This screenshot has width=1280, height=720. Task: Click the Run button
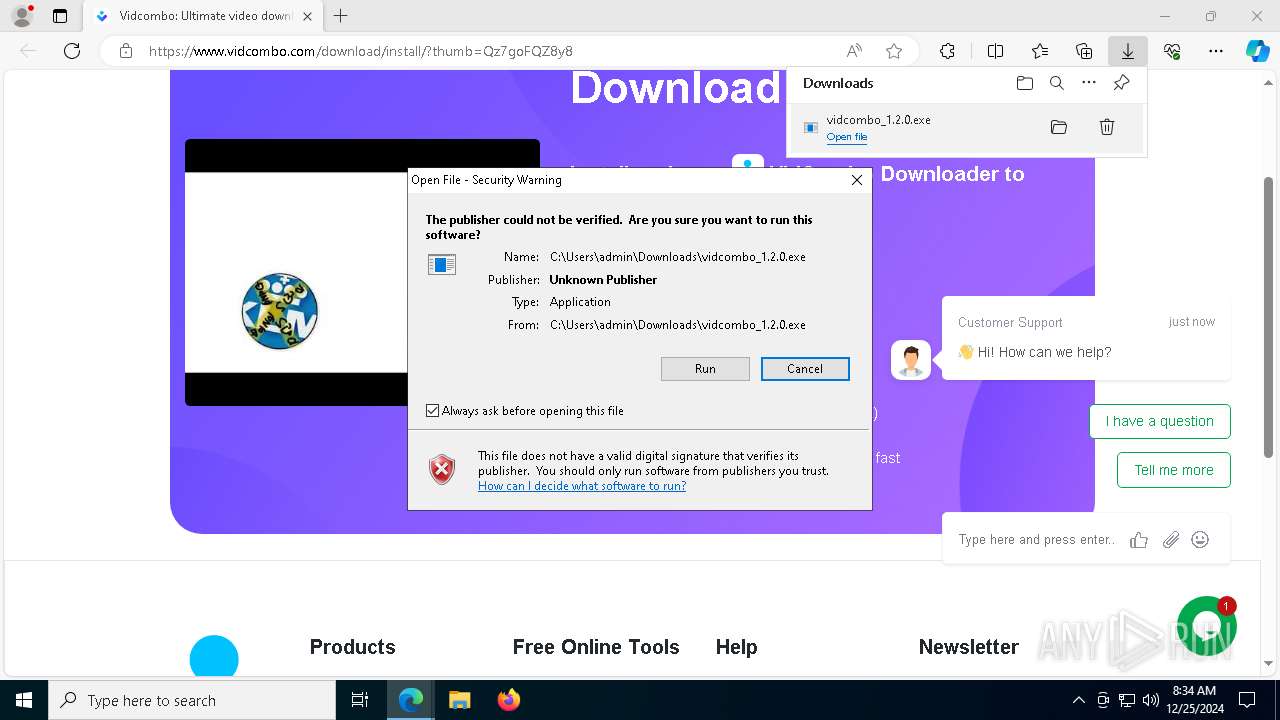tap(705, 369)
